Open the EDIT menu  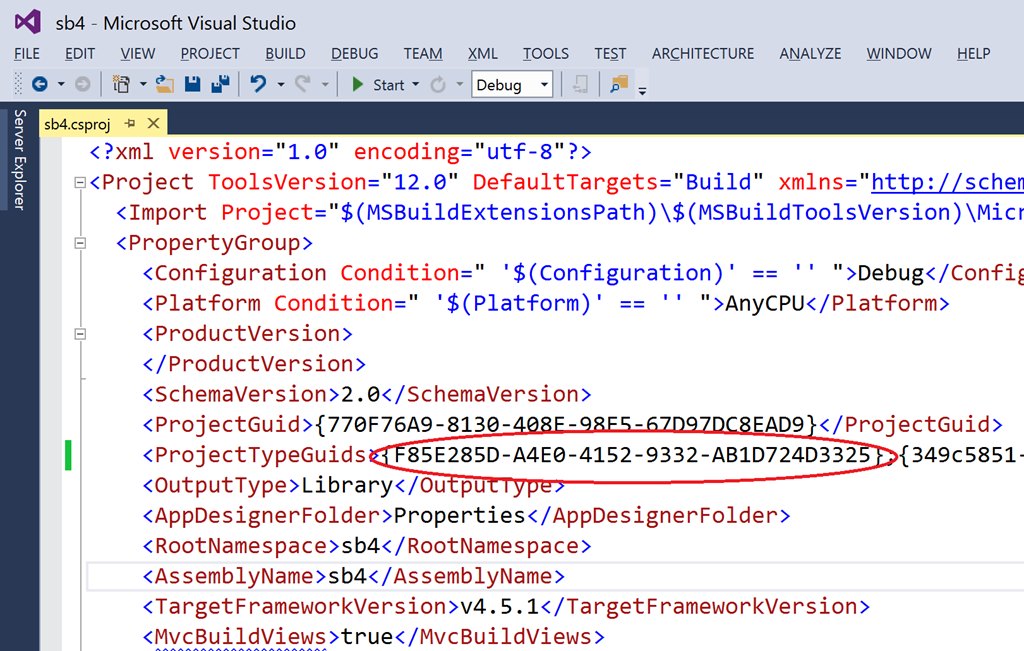pyautogui.click(x=80, y=54)
